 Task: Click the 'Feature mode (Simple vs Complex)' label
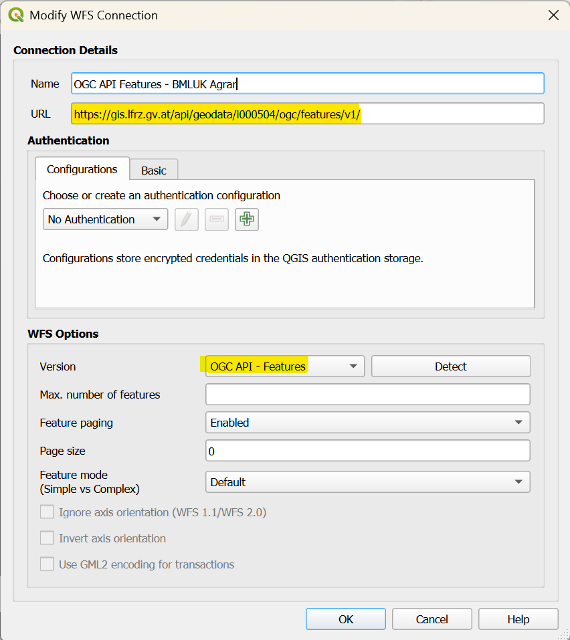tap(89, 482)
